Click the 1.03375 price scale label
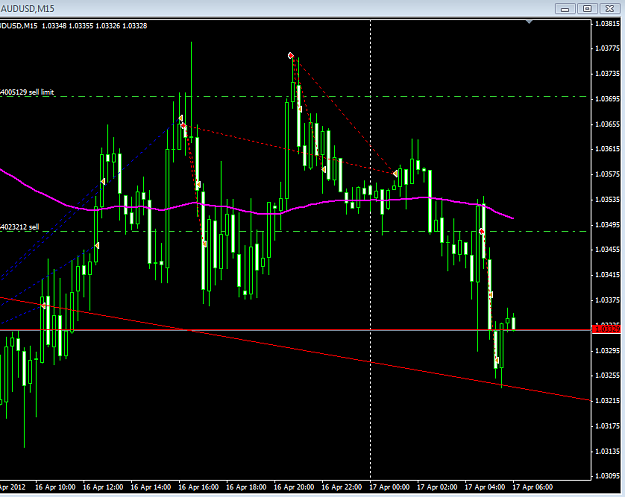This screenshot has width=625, height=497. click(607, 300)
